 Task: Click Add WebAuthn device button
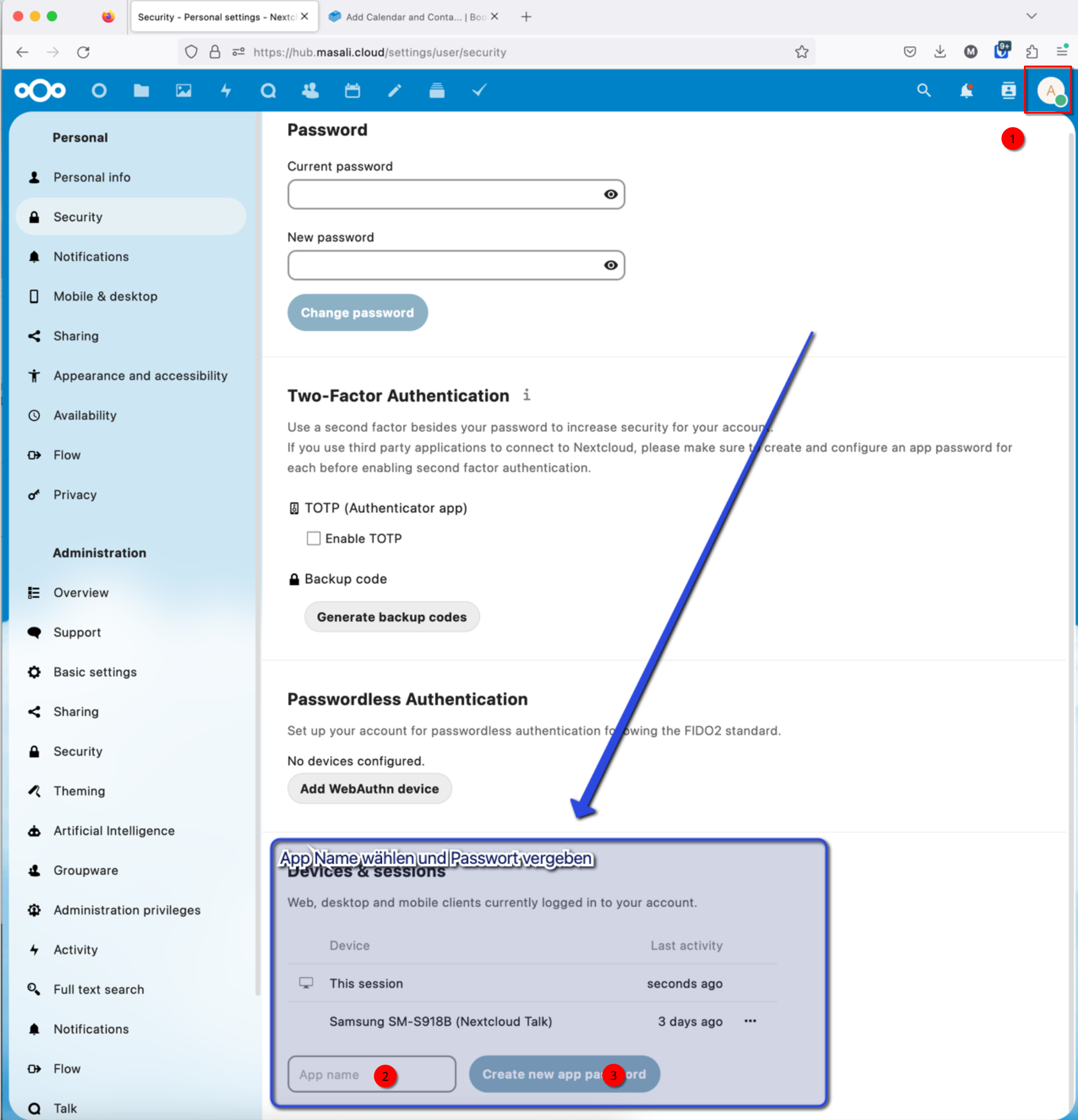(369, 788)
